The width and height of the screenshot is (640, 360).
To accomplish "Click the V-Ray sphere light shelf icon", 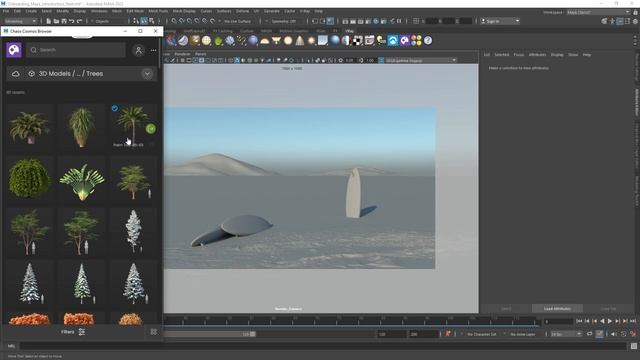I will pyautogui.click(x=288, y=40).
